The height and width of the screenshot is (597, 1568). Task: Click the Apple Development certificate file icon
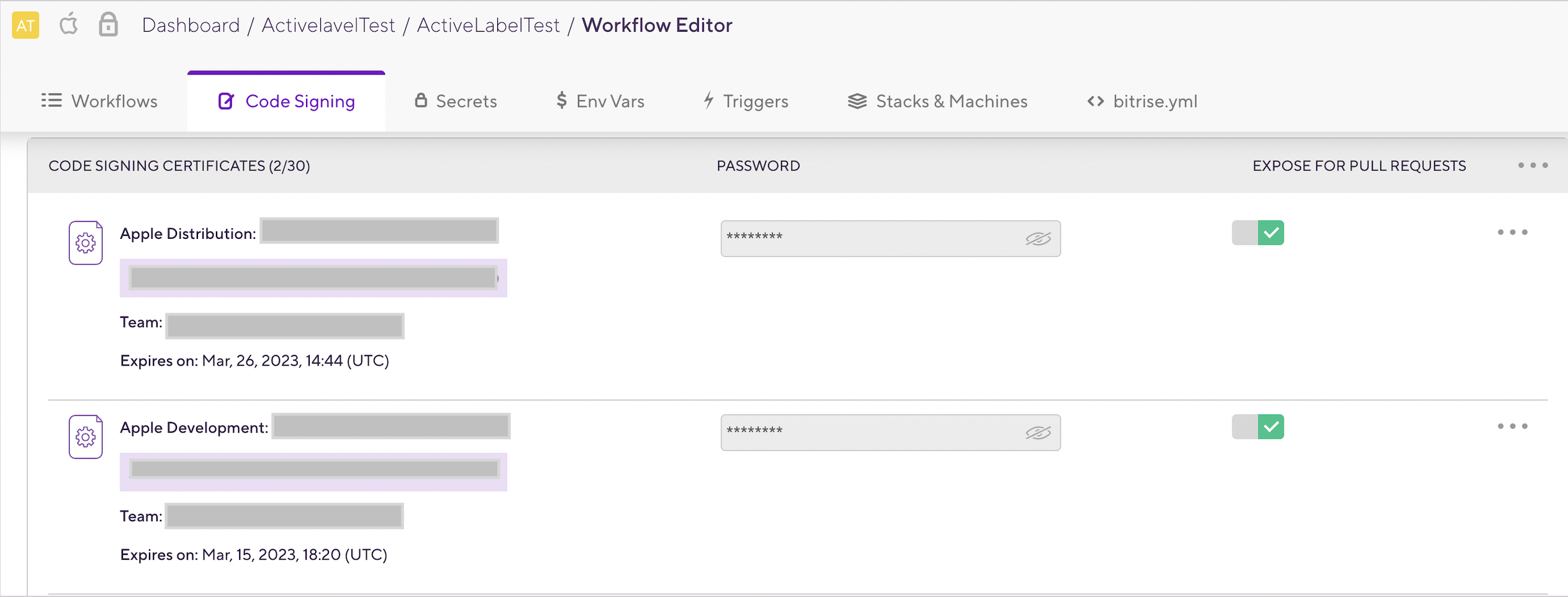pos(86,437)
